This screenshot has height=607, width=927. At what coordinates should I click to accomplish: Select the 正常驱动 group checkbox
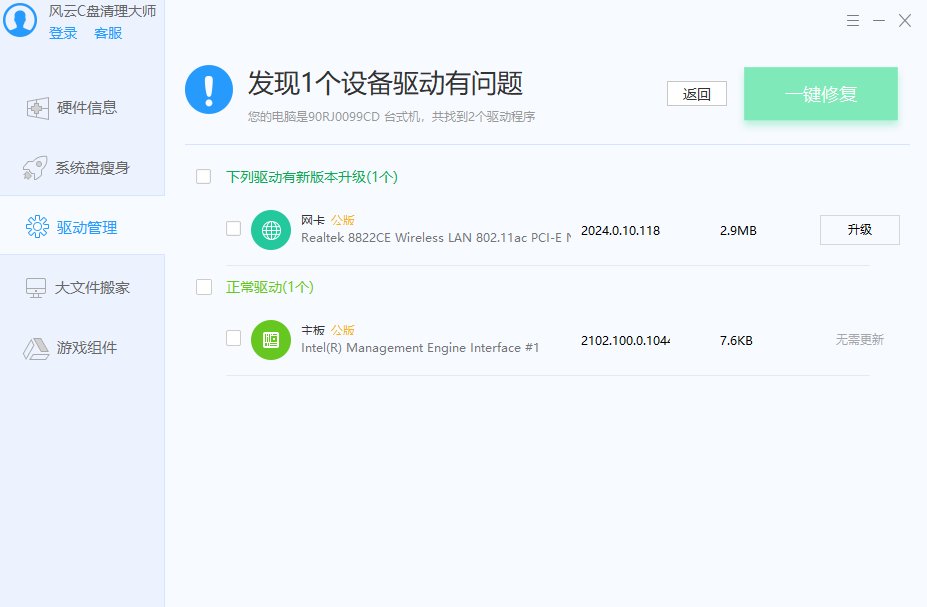[204, 287]
